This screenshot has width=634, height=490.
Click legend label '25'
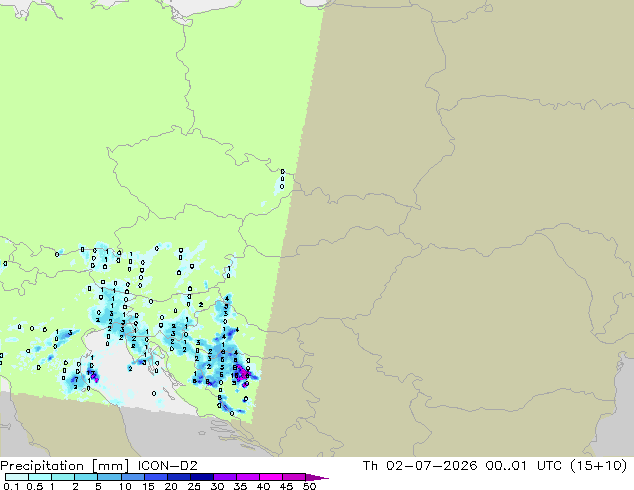click(194, 486)
